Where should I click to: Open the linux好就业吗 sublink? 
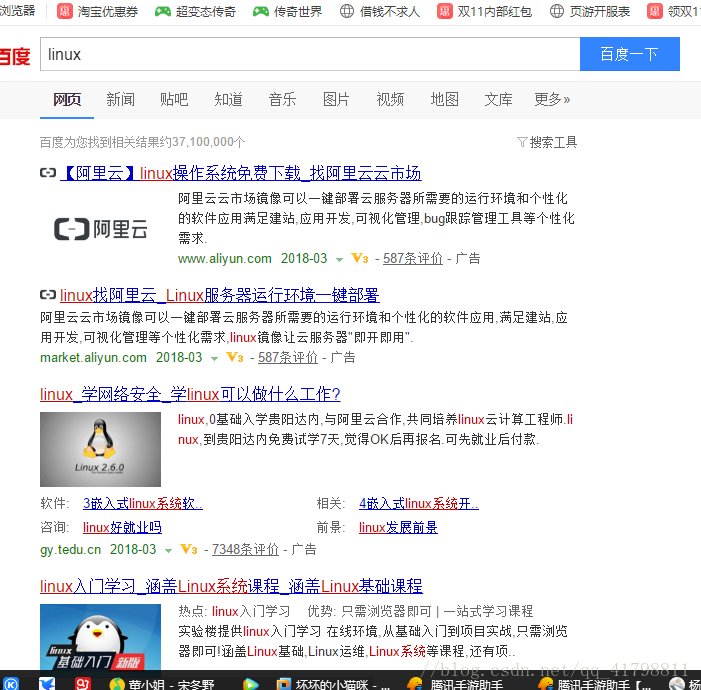[x=122, y=528]
